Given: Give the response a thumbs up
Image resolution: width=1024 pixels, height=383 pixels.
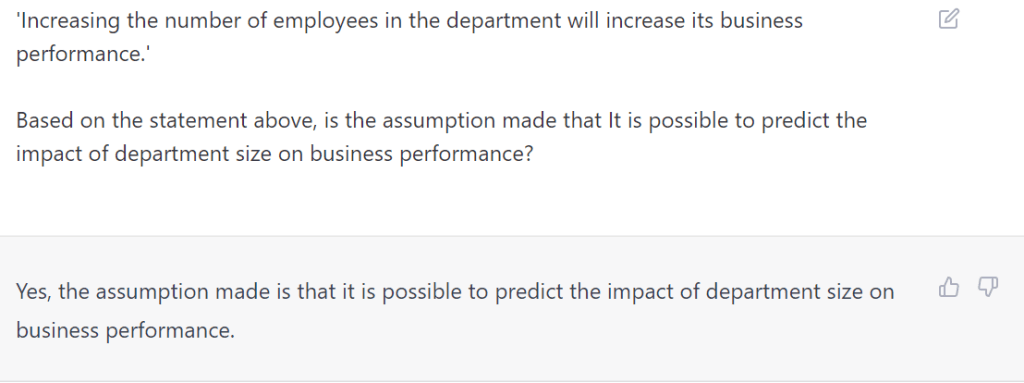Looking at the screenshot, I should (948, 287).
